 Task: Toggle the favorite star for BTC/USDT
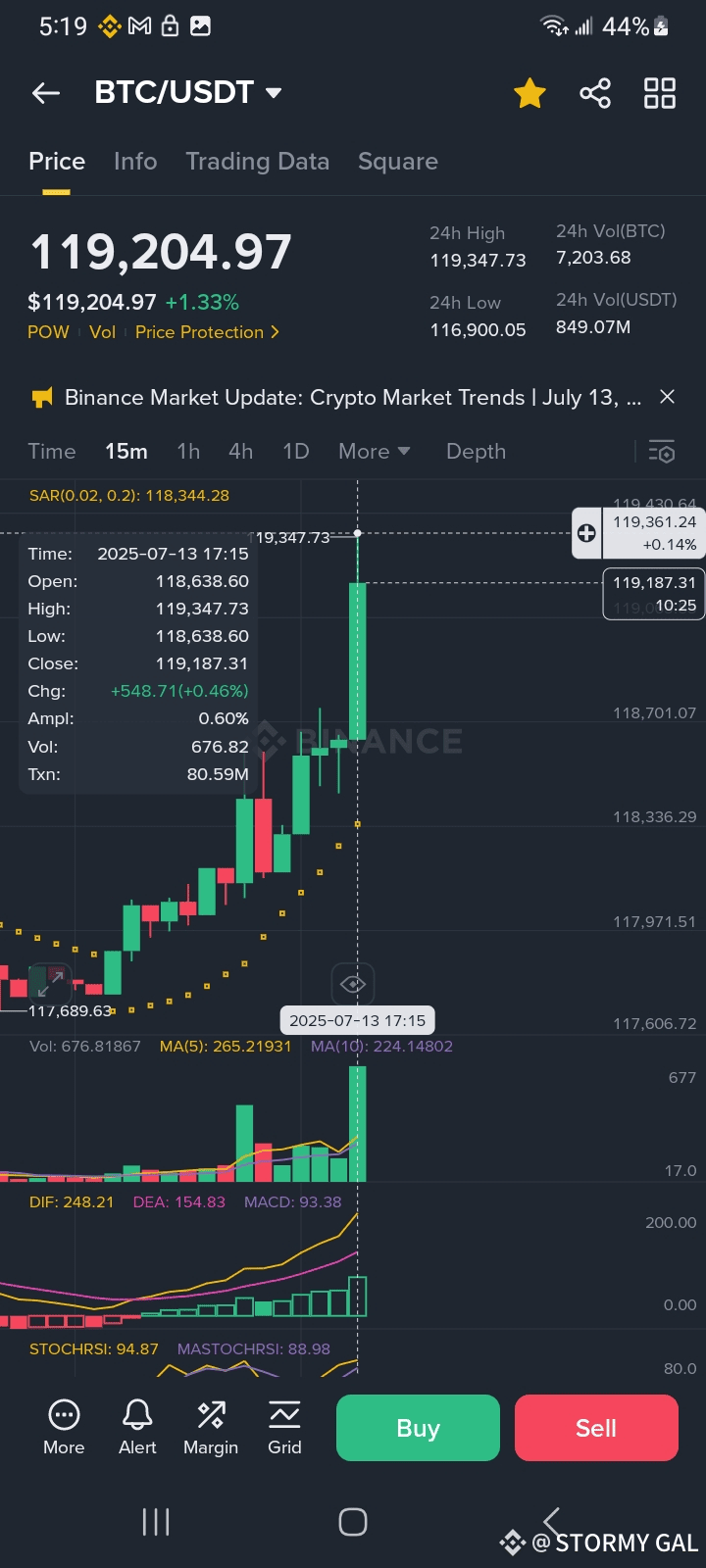(529, 93)
